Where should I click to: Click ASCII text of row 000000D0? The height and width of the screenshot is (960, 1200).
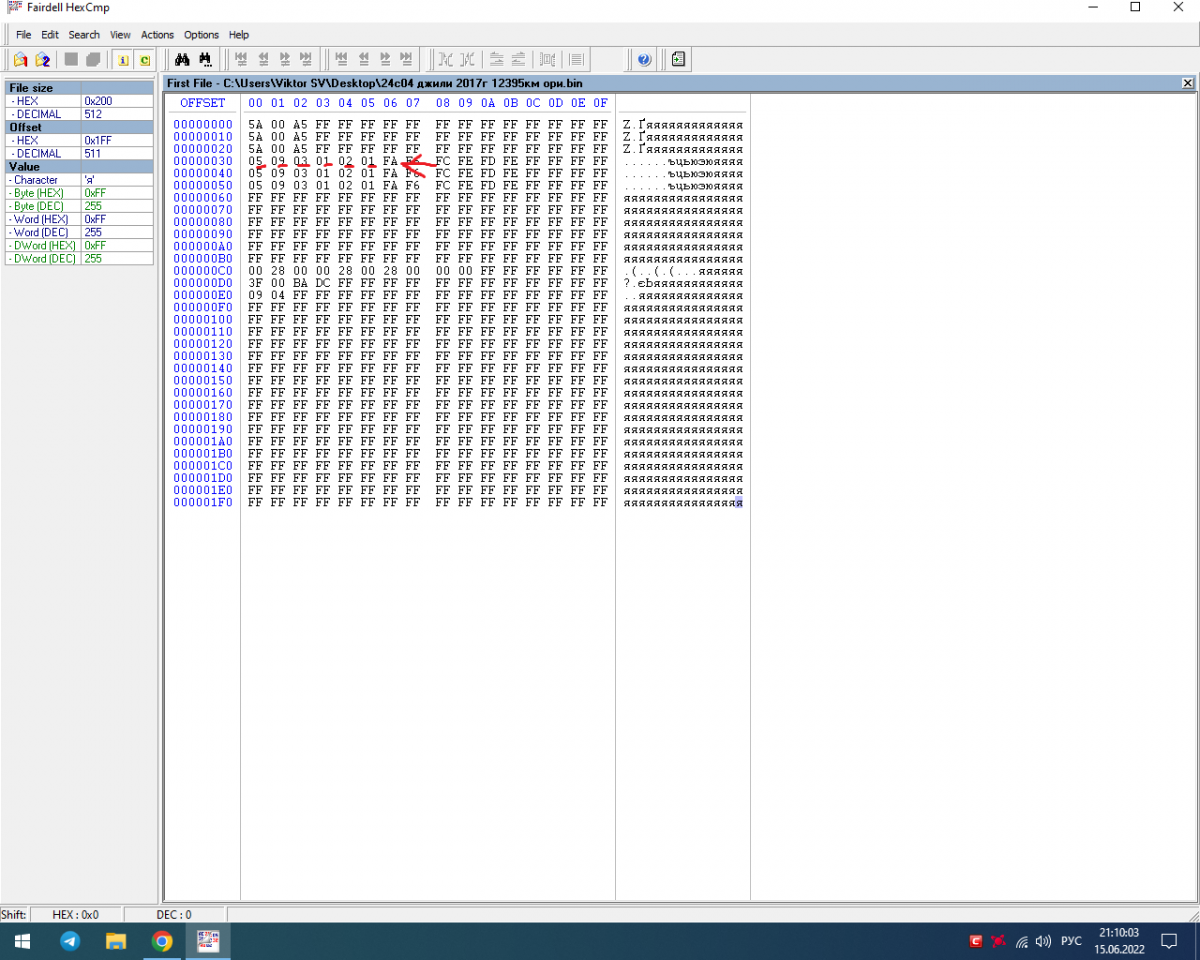pyautogui.click(x=683, y=283)
